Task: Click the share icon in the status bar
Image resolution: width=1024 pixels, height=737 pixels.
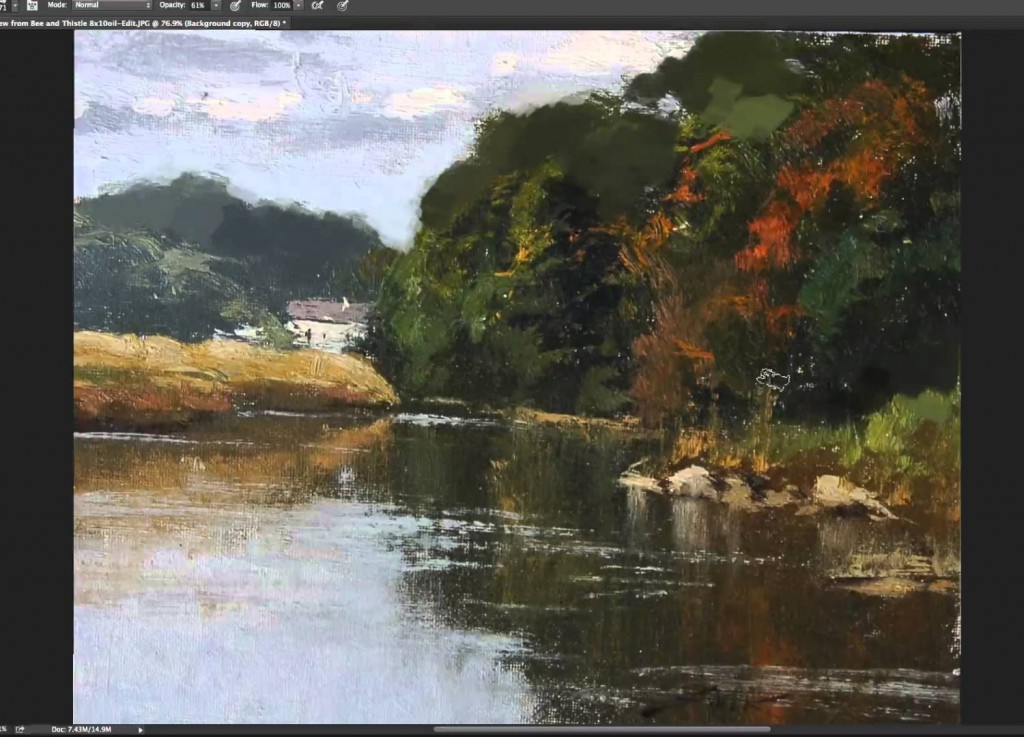Action: [x=20, y=729]
